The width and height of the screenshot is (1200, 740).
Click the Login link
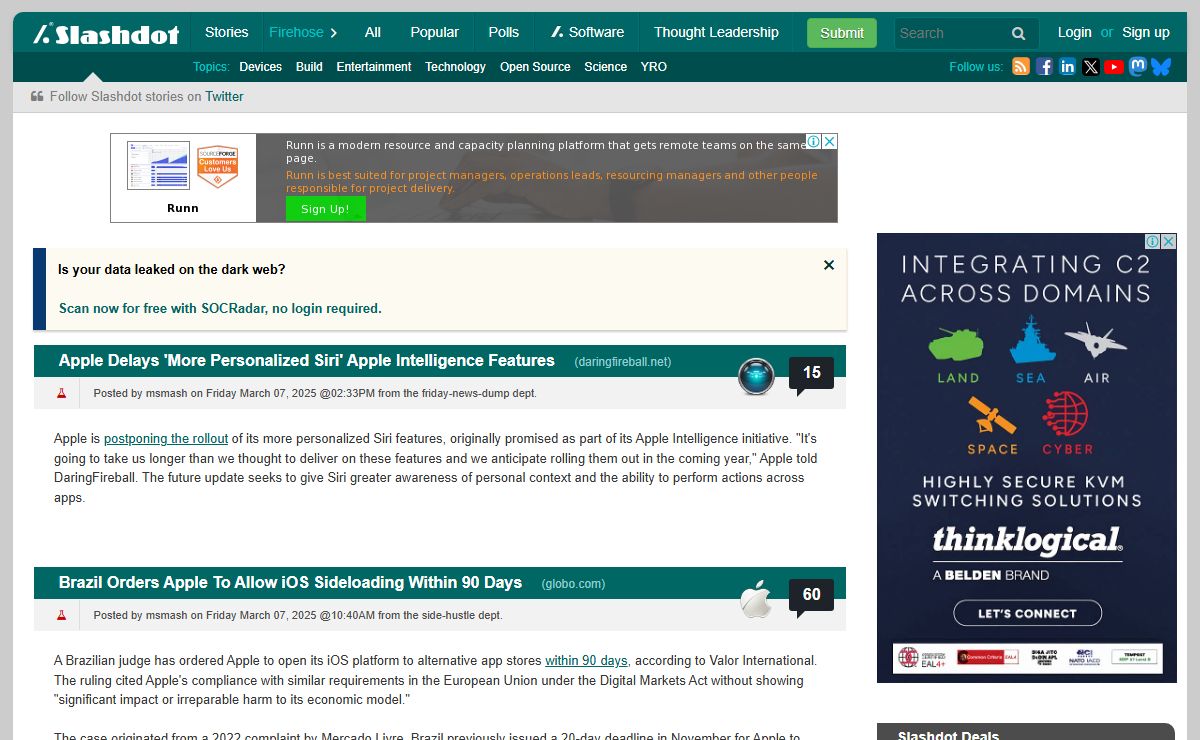tap(1075, 32)
